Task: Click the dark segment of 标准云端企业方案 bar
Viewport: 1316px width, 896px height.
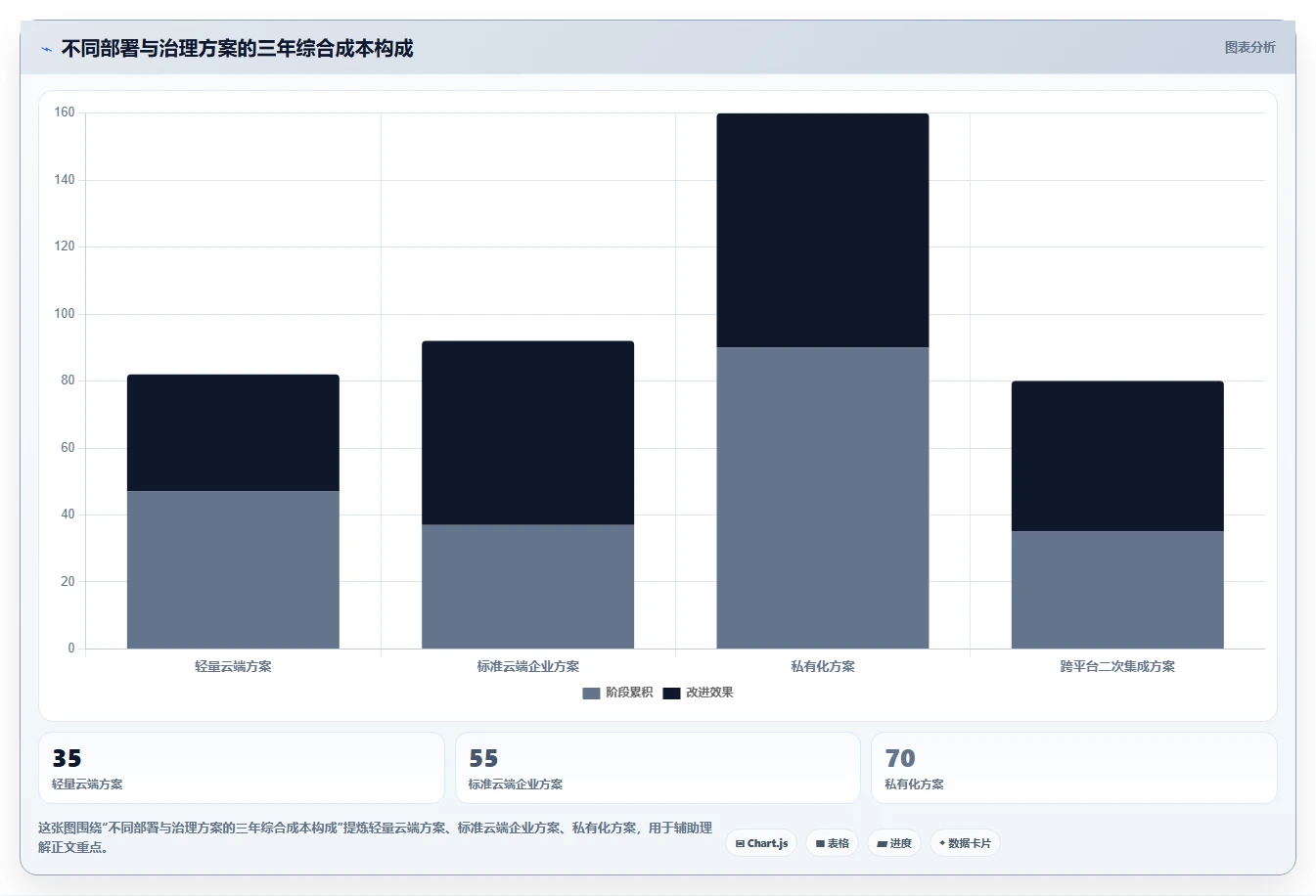Action: tap(527, 432)
